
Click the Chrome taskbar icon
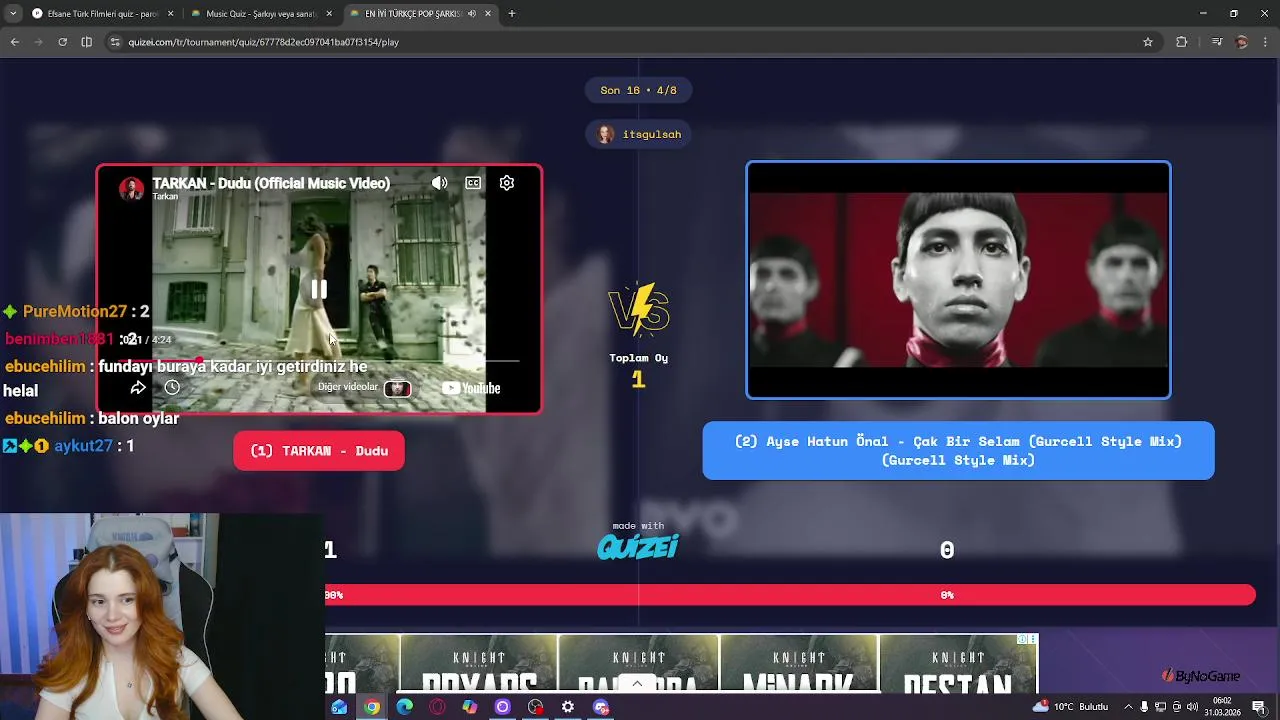(x=372, y=707)
